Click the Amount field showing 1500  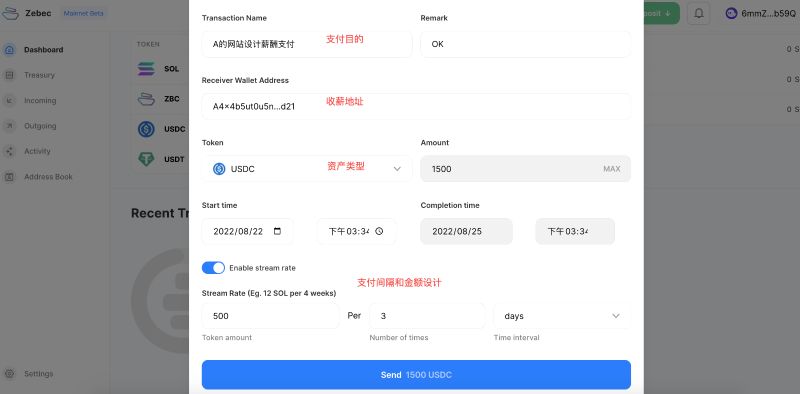point(526,169)
